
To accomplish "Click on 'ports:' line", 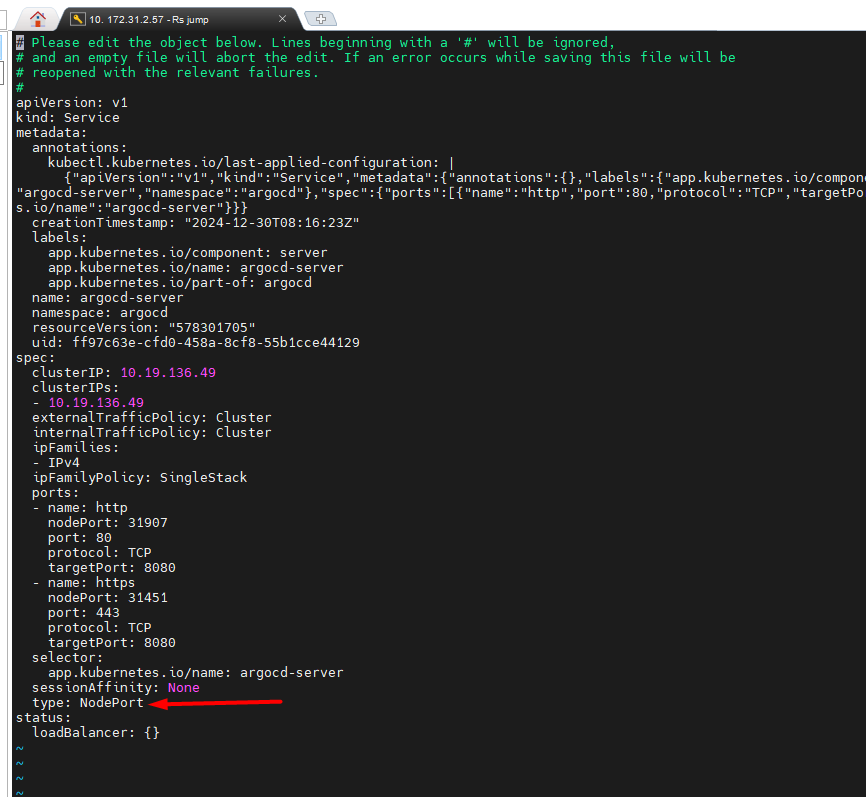I will click(55, 493).
